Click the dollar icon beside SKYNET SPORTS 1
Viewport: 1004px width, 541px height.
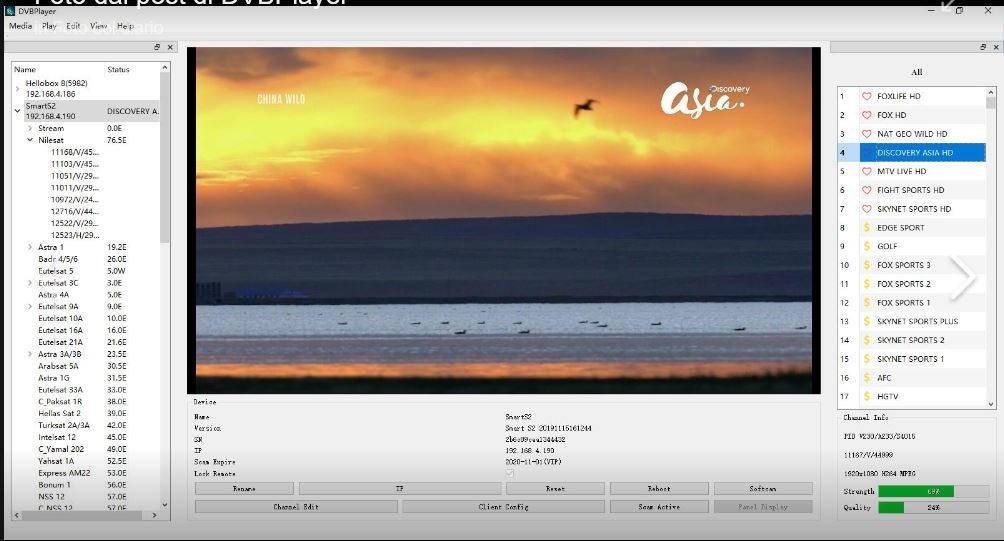866,359
